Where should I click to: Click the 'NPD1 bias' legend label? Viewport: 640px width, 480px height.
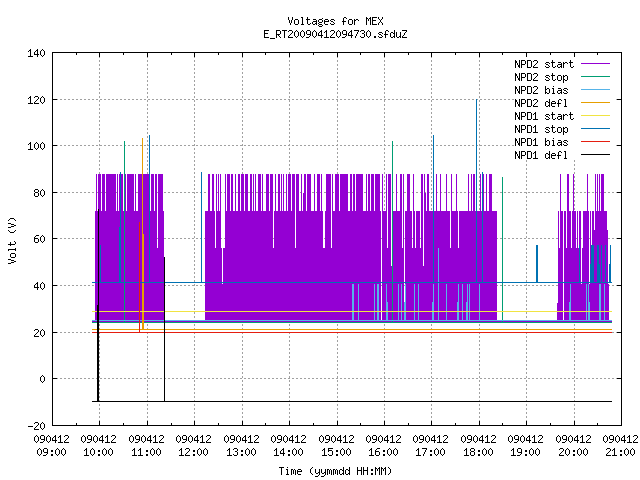541,142
